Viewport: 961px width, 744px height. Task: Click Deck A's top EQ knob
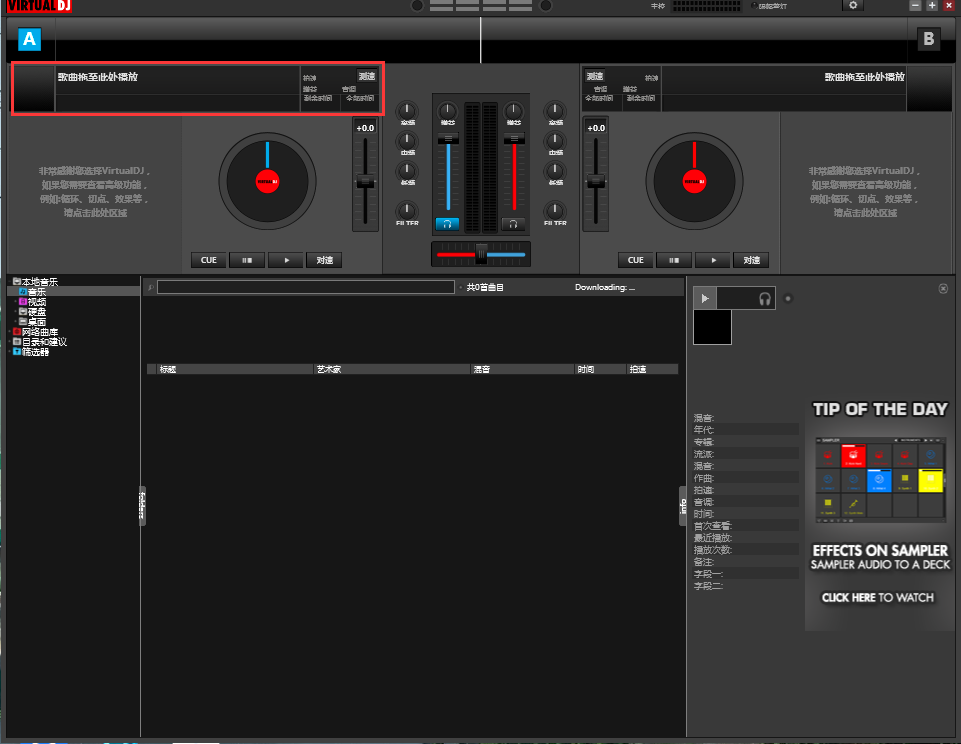pos(407,112)
